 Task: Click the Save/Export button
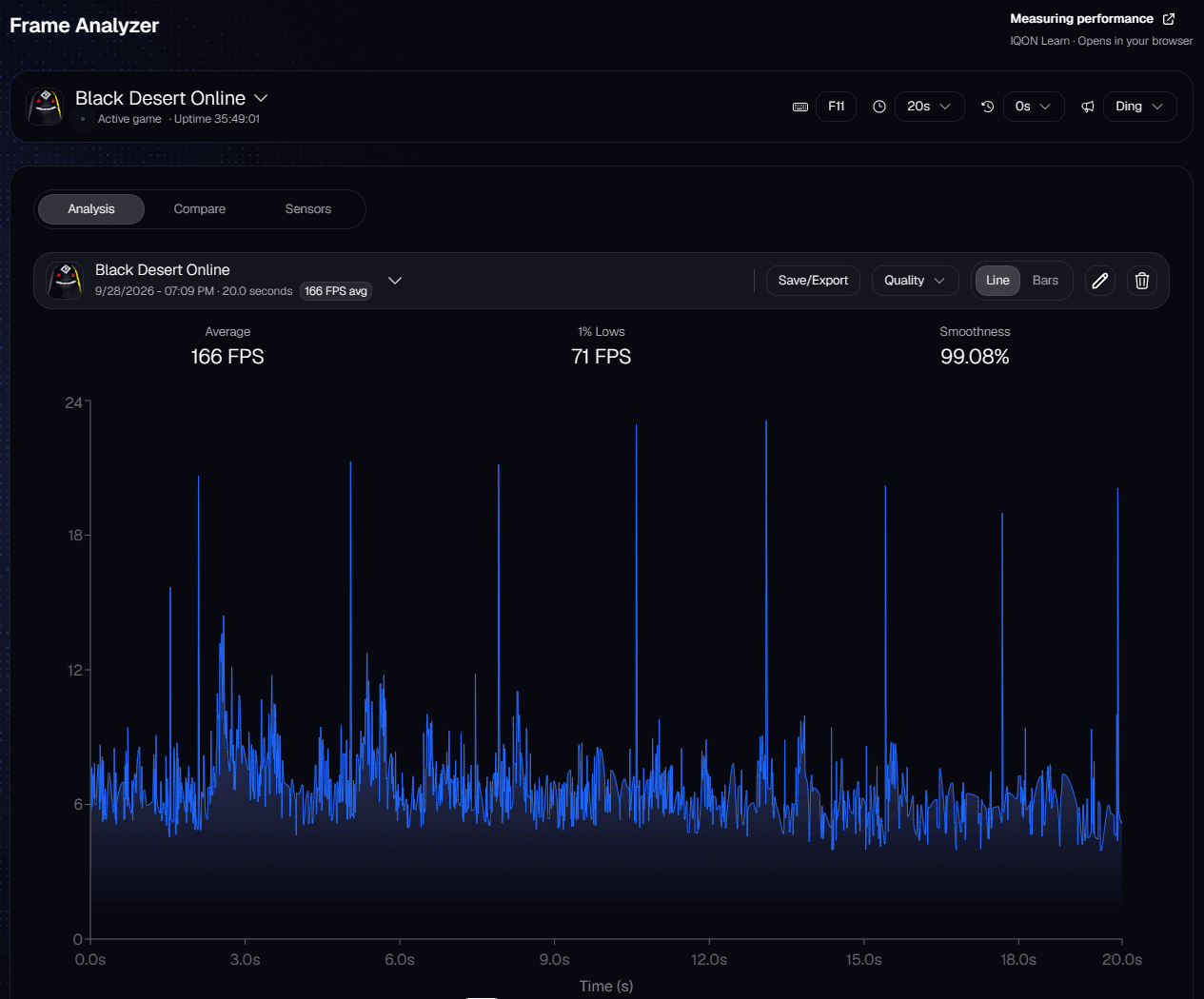[813, 281]
